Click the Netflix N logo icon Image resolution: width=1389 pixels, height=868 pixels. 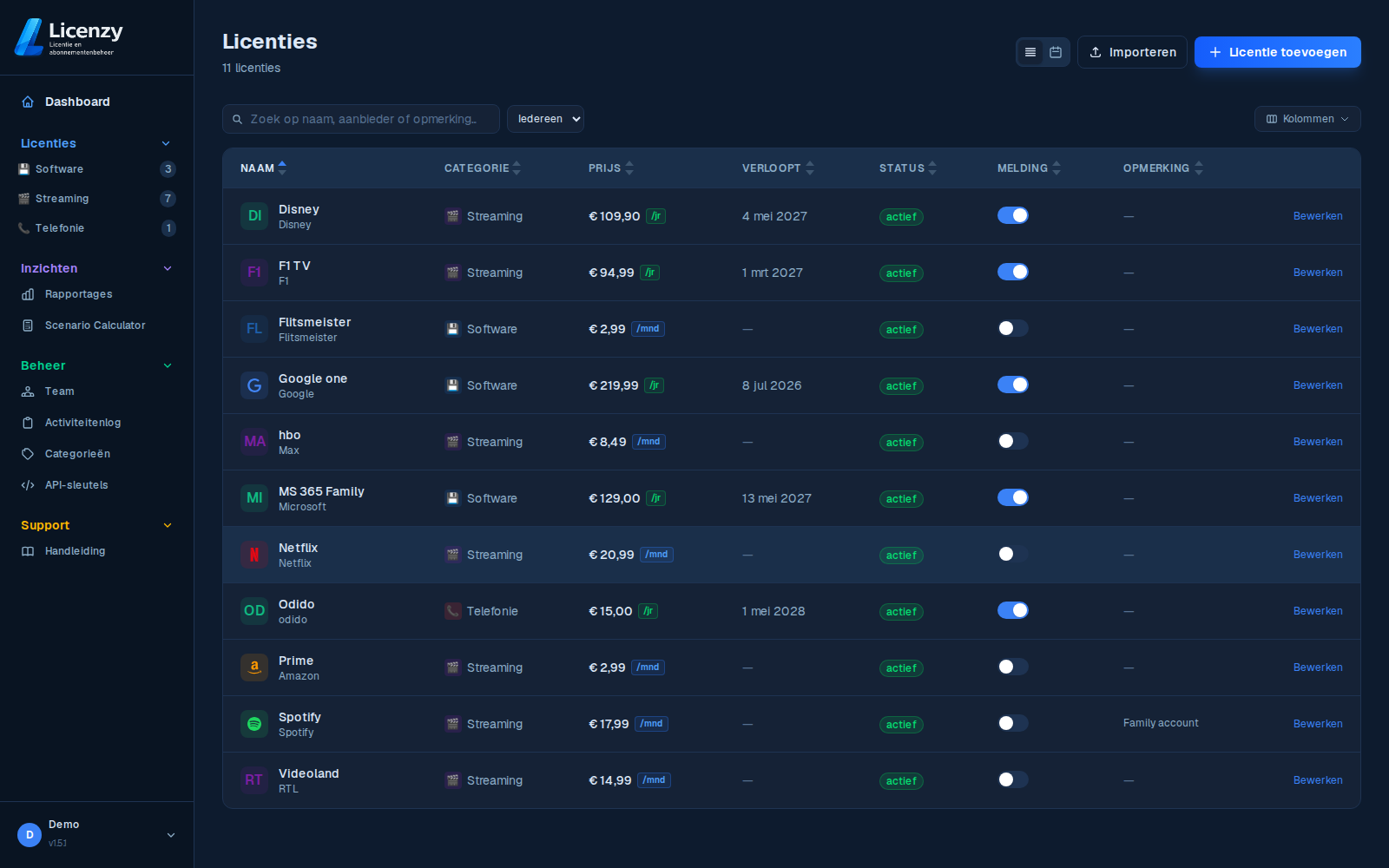click(x=254, y=555)
